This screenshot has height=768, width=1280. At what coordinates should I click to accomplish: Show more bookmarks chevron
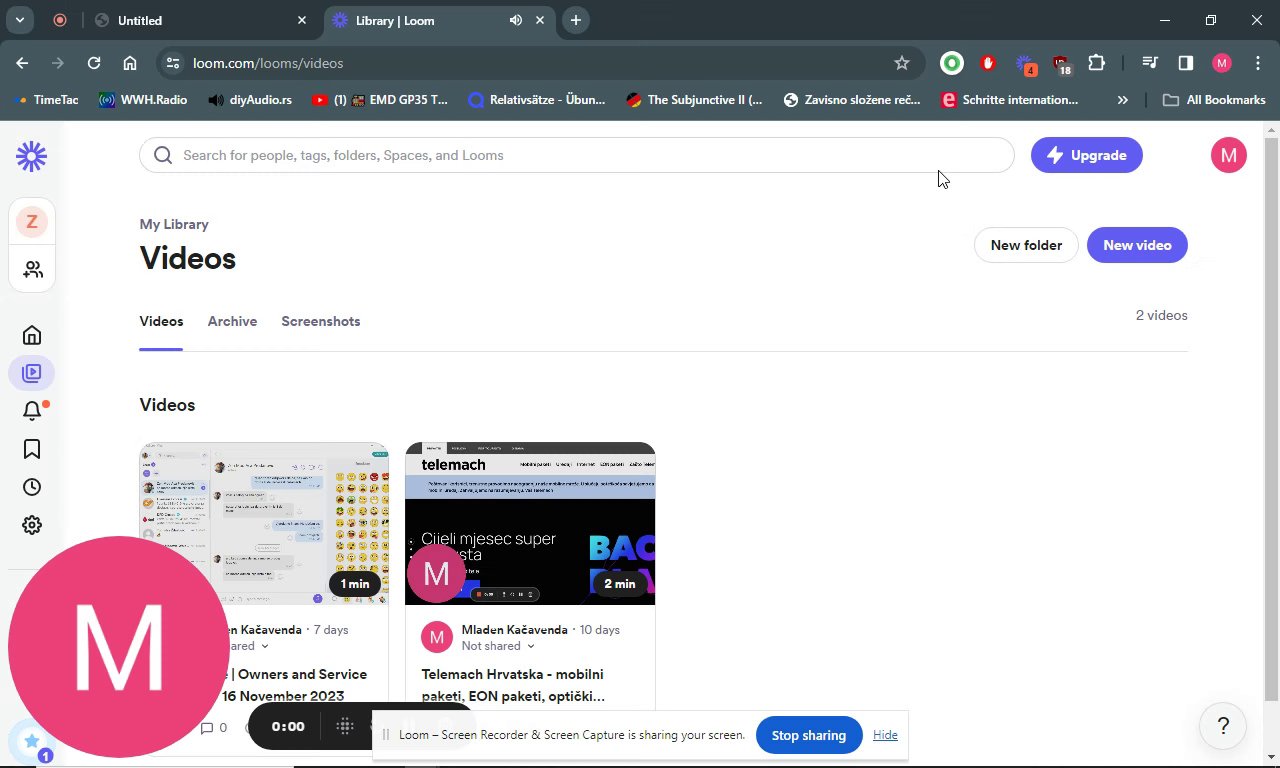tap(1123, 100)
